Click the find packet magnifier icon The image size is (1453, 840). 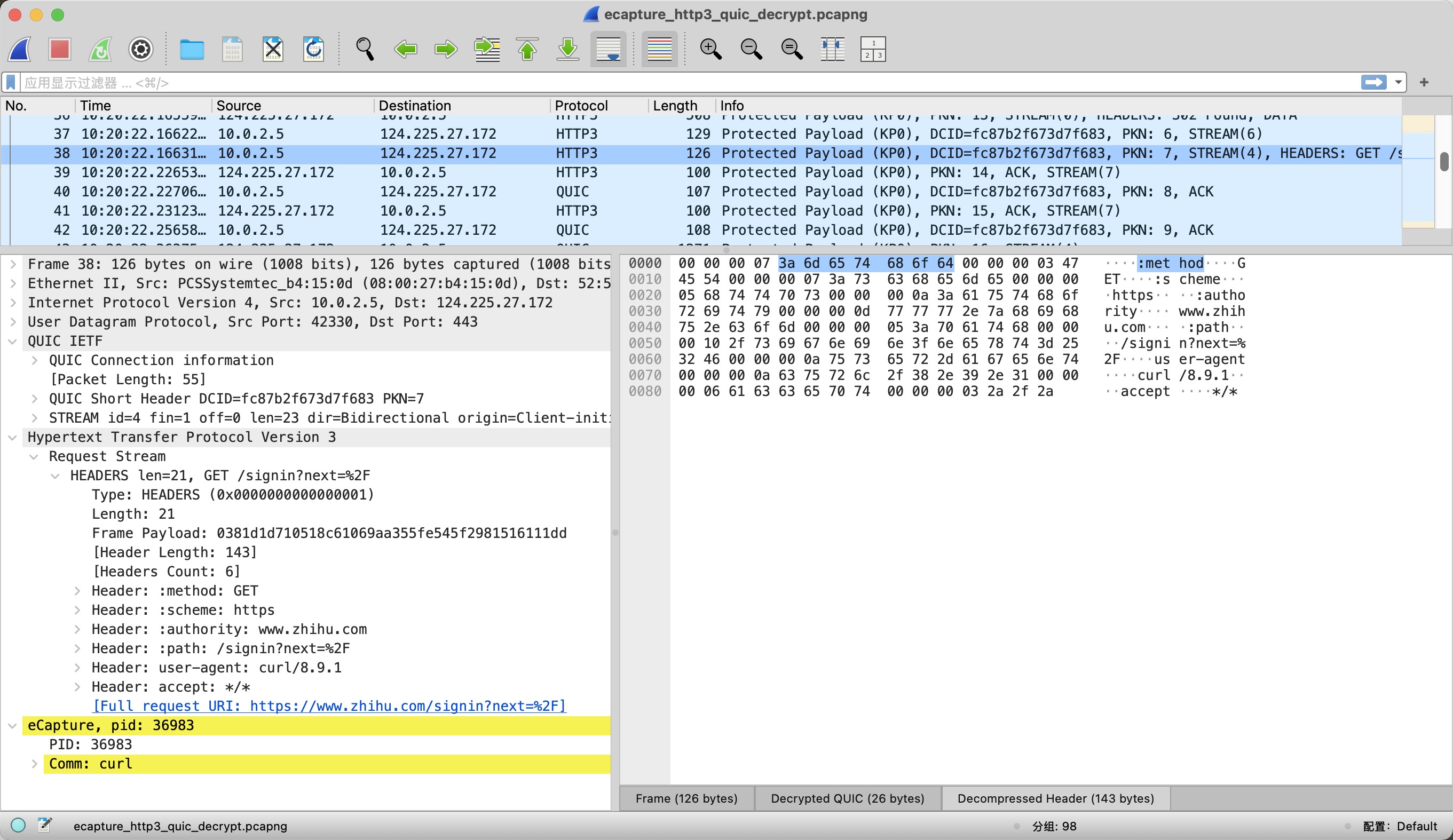click(x=365, y=50)
